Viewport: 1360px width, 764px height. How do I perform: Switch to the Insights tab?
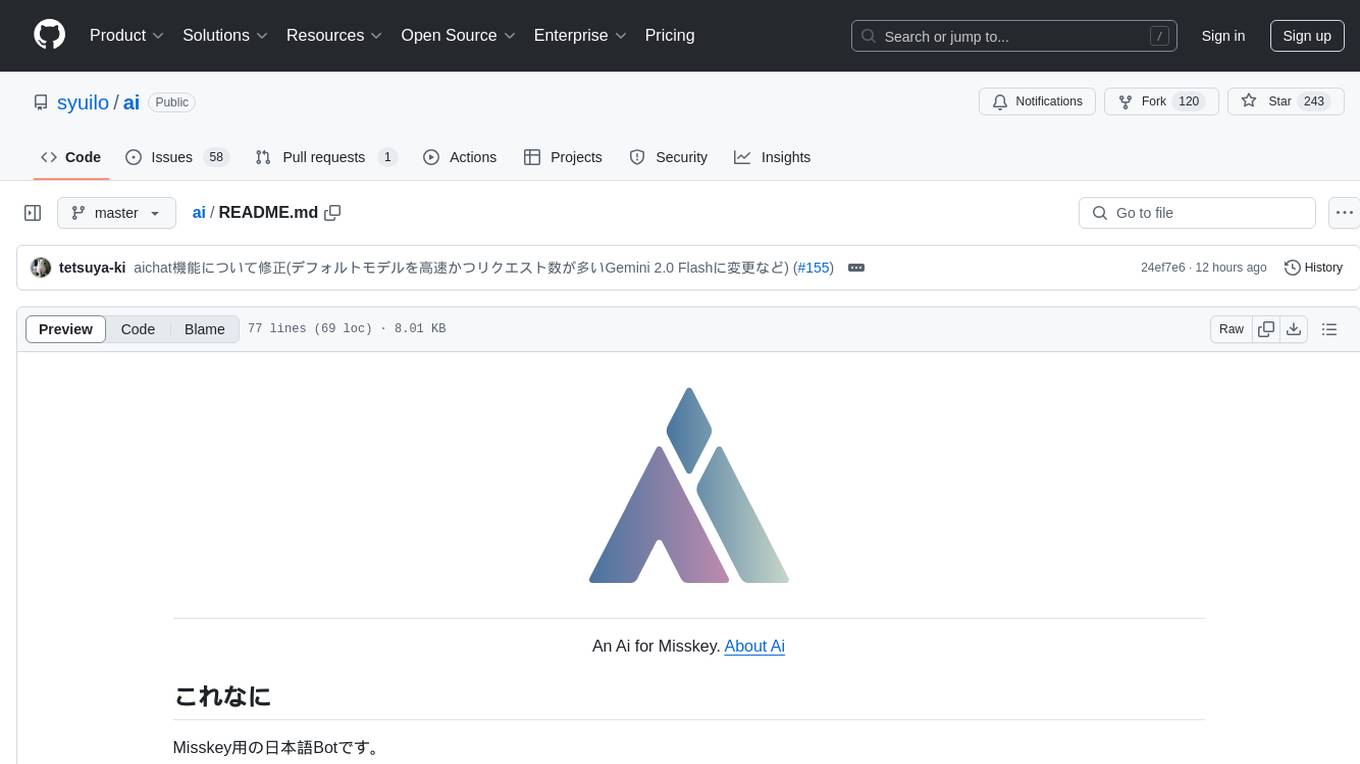[x=772, y=157]
